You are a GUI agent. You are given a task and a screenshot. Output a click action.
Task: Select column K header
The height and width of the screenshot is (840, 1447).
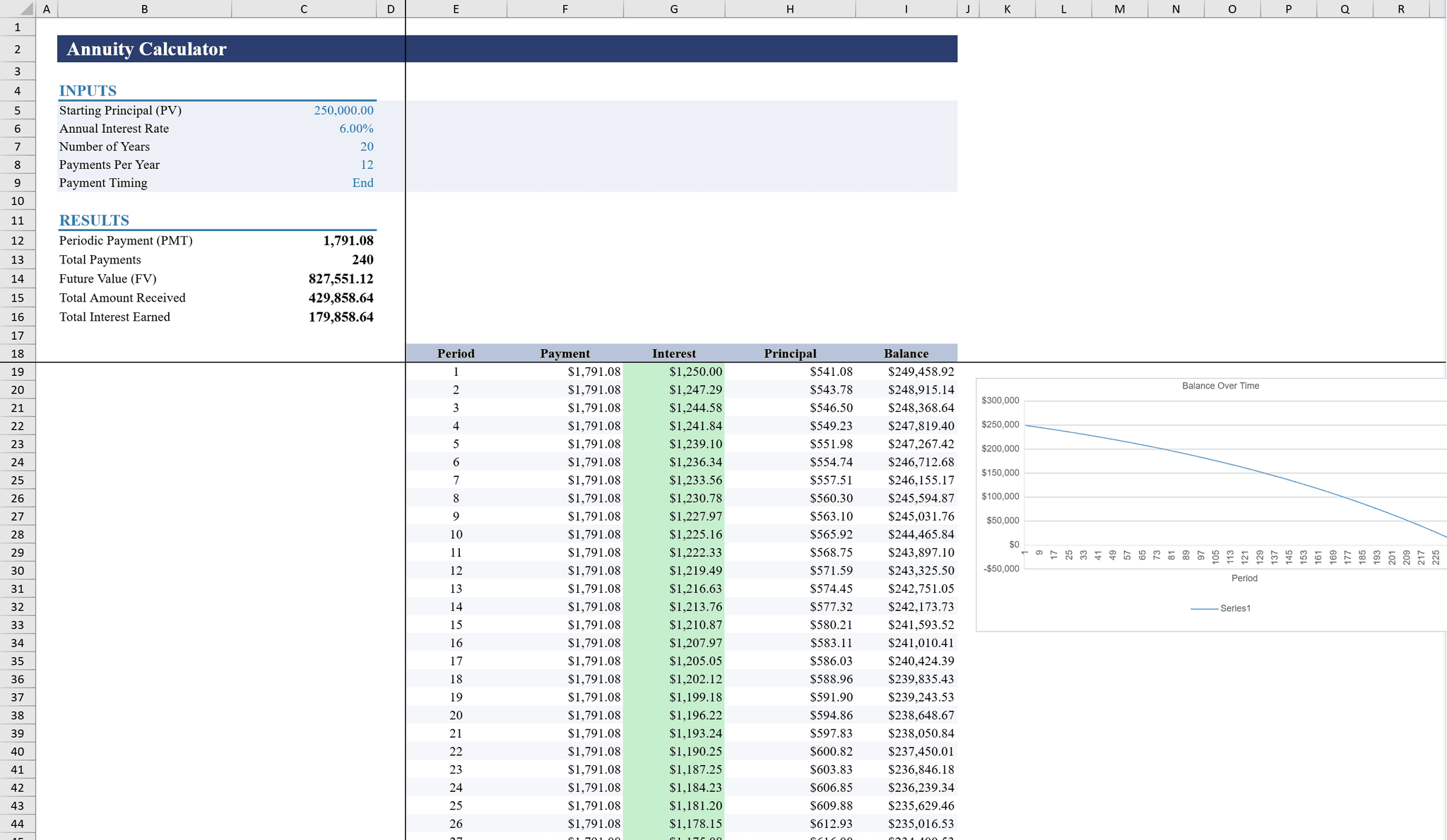click(x=1007, y=8)
